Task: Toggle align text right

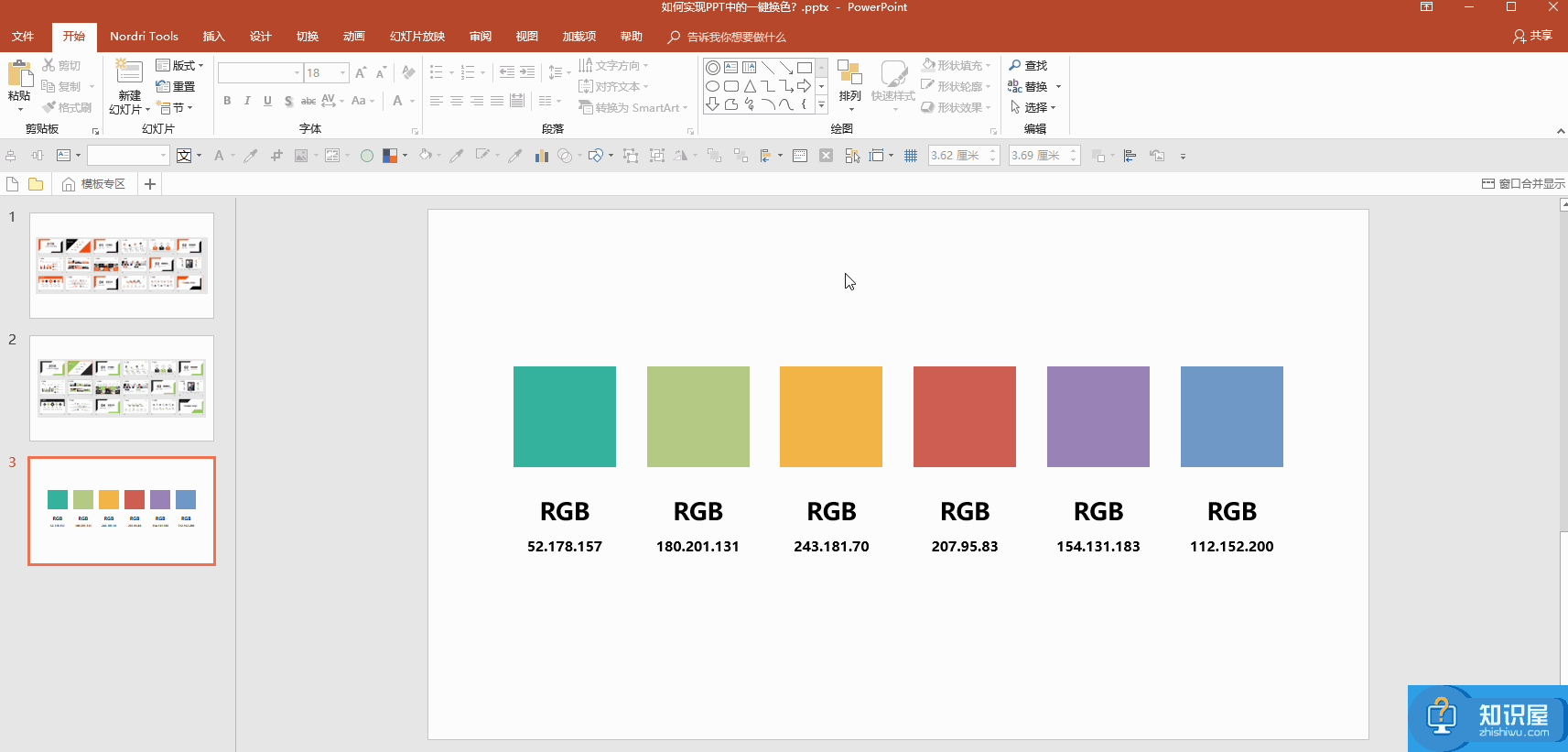Action: point(477,101)
